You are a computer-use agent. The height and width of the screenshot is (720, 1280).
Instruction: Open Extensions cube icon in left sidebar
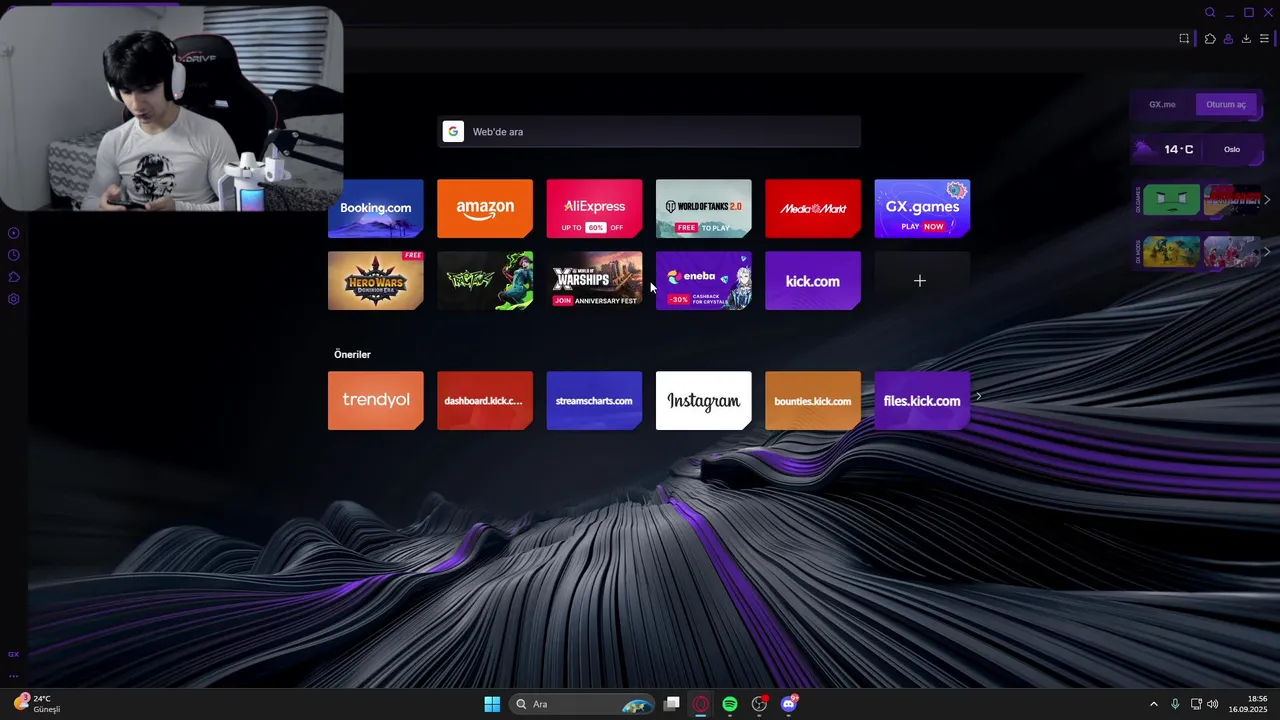pyautogui.click(x=14, y=277)
